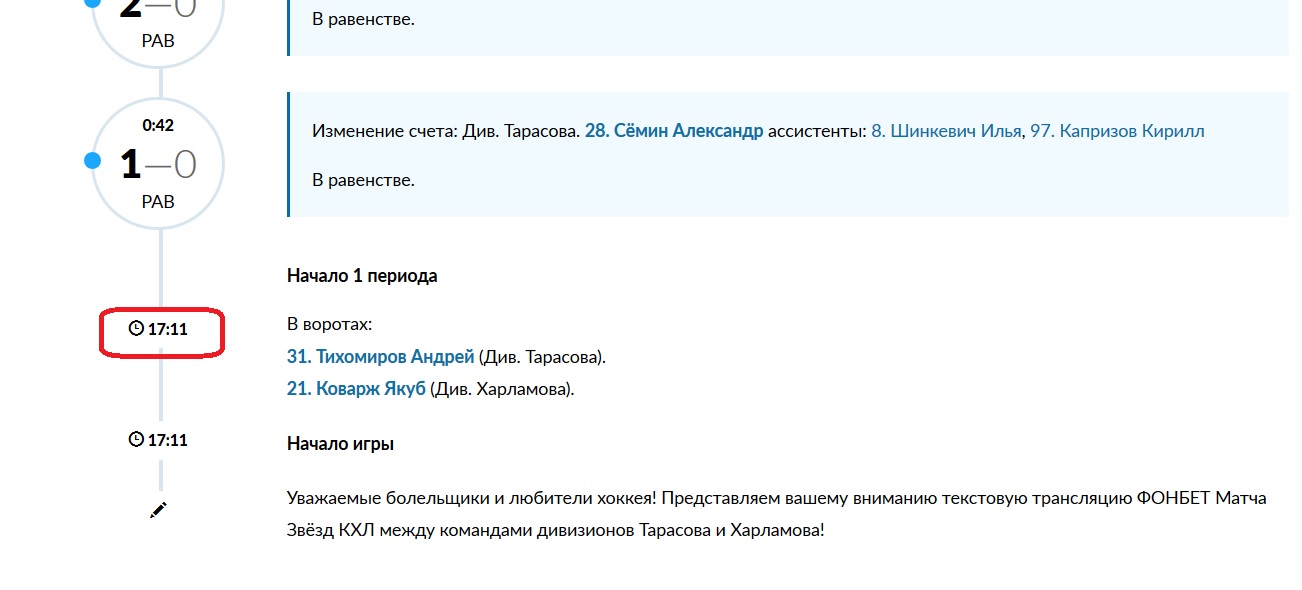Screen dimensions: 1302x590
Task: Click the Начало 1 периода heading
Action: [x=362, y=276]
